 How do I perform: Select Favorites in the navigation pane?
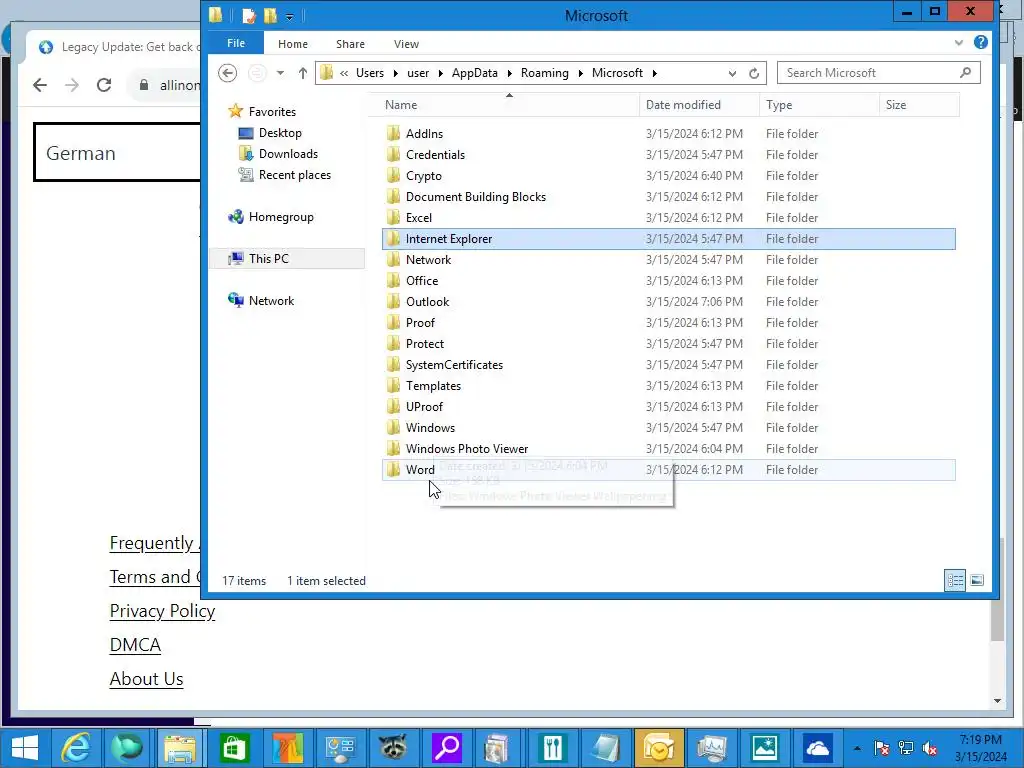pyautogui.click(x=272, y=112)
